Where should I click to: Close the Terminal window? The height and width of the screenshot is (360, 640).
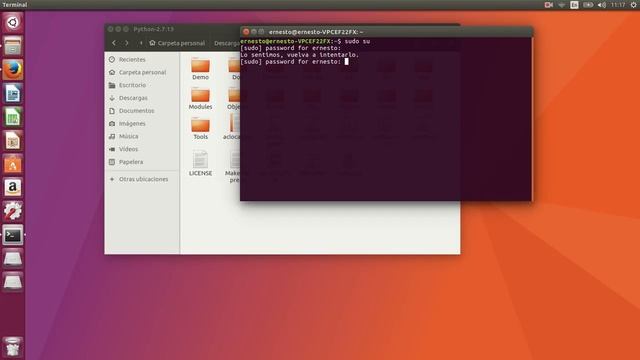click(246, 32)
